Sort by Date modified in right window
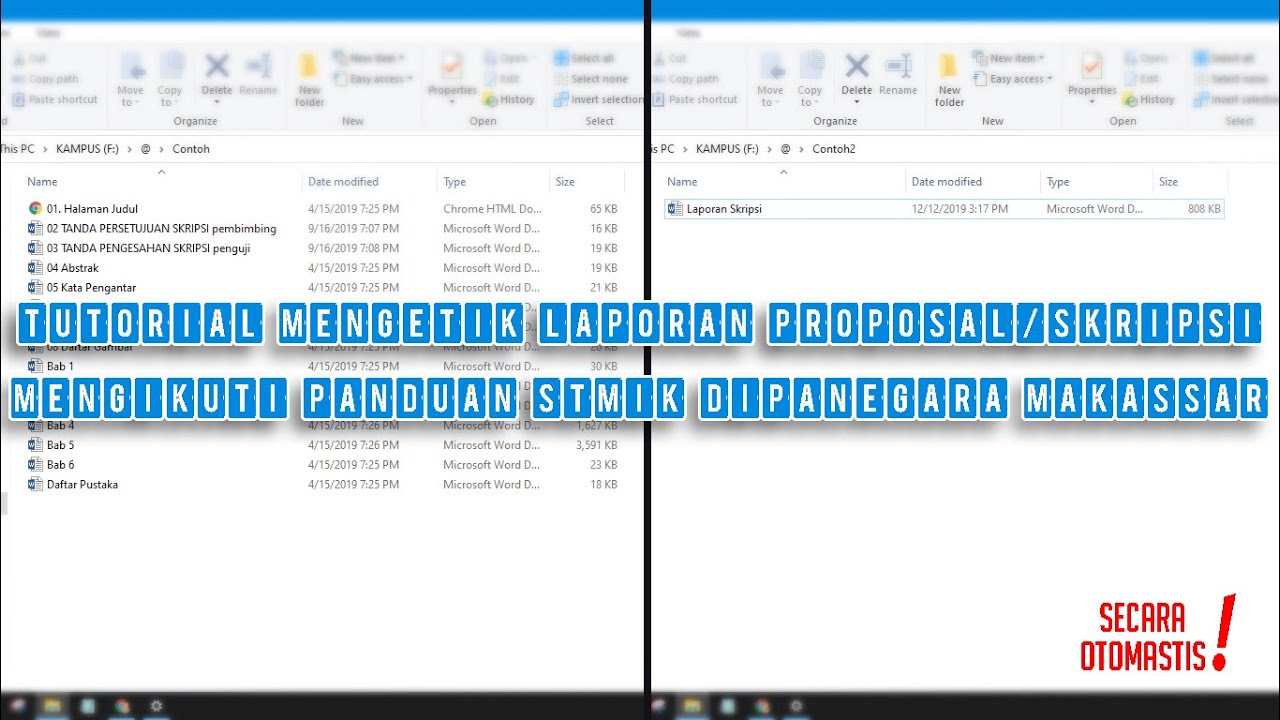The height and width of the screenshot is (720, 1280). point(946,182)
